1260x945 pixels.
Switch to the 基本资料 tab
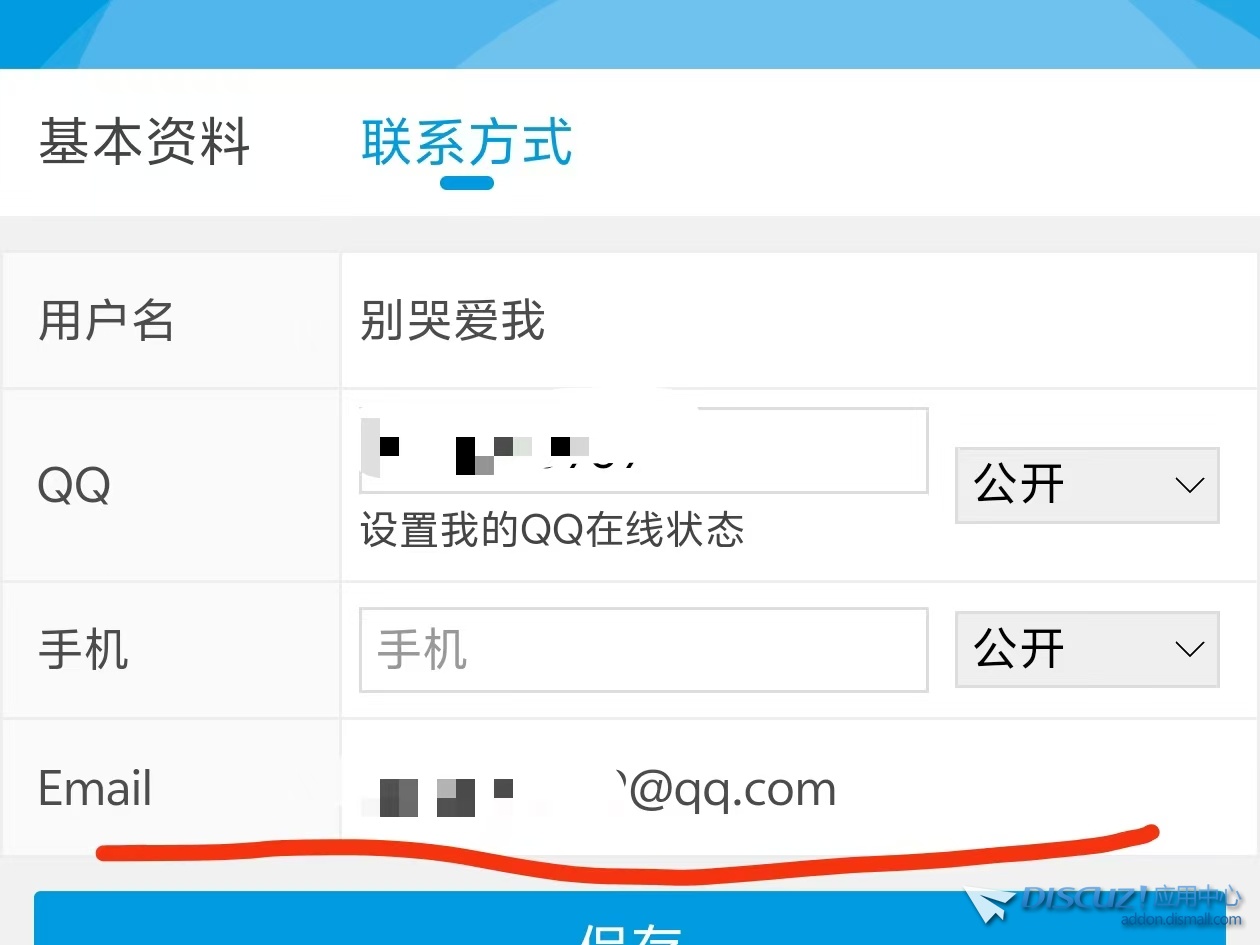144,141
